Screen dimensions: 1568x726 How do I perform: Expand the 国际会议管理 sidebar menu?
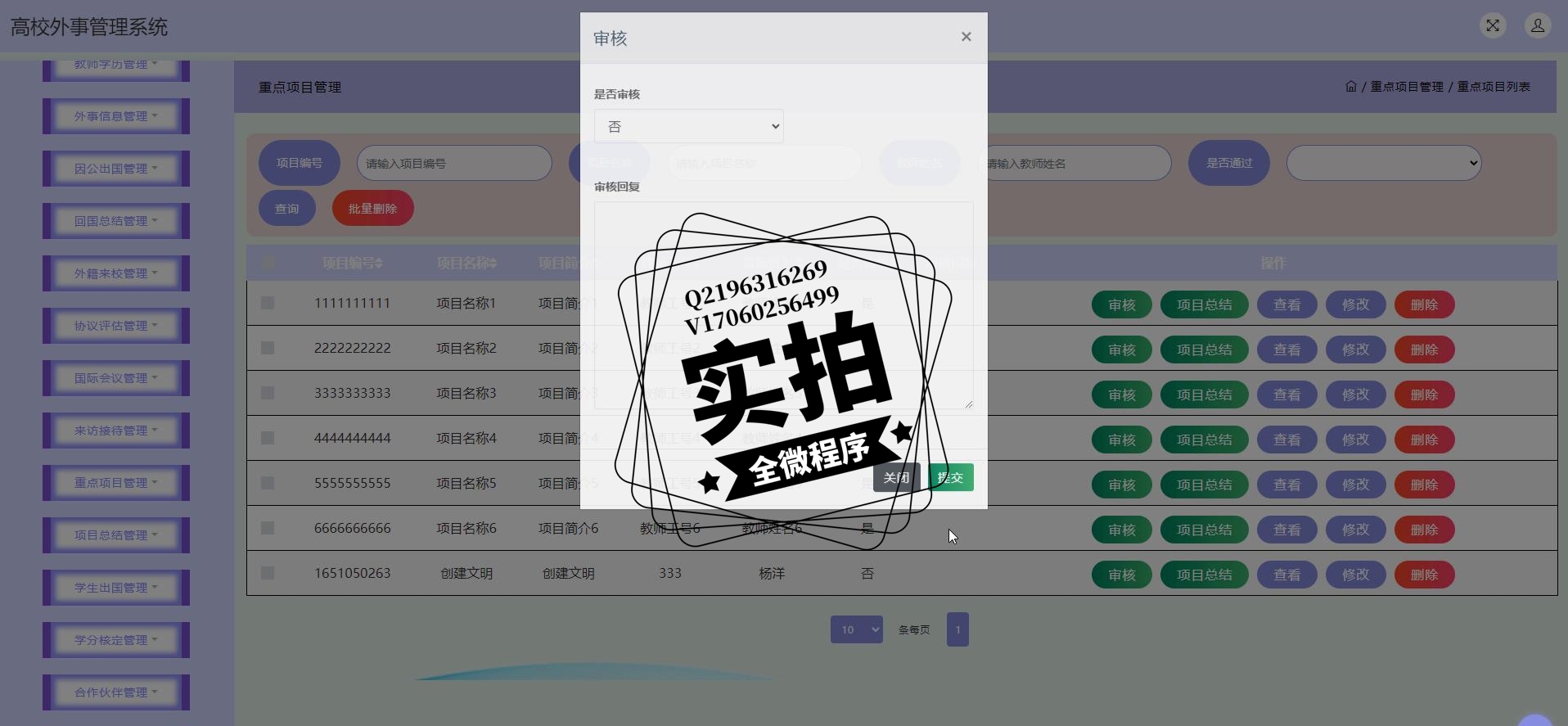(x=116, y=378)
